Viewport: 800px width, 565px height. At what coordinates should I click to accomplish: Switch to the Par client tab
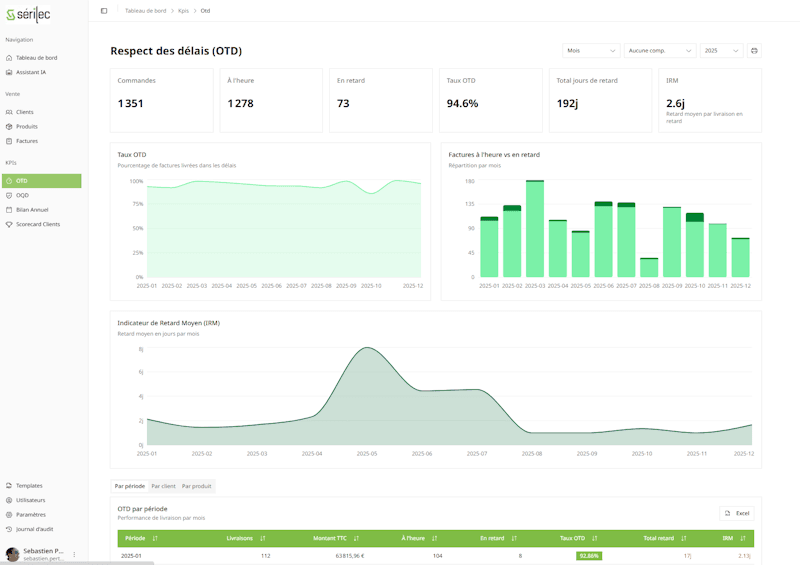[x=163, y=486]
